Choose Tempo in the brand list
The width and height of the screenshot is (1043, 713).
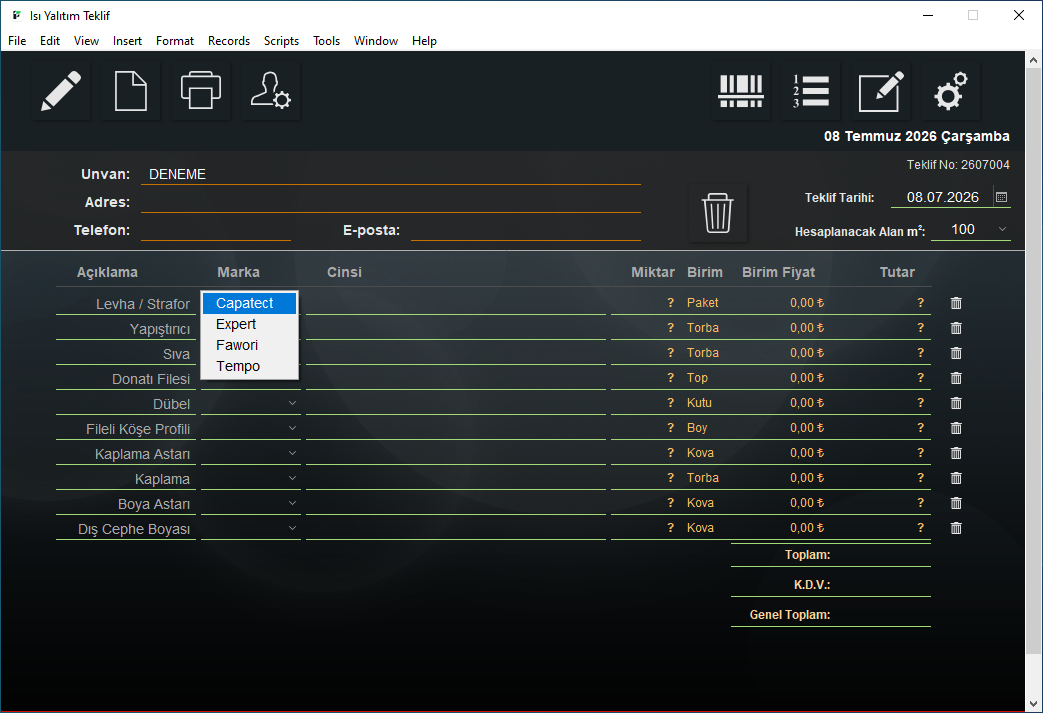click(249, 366)
